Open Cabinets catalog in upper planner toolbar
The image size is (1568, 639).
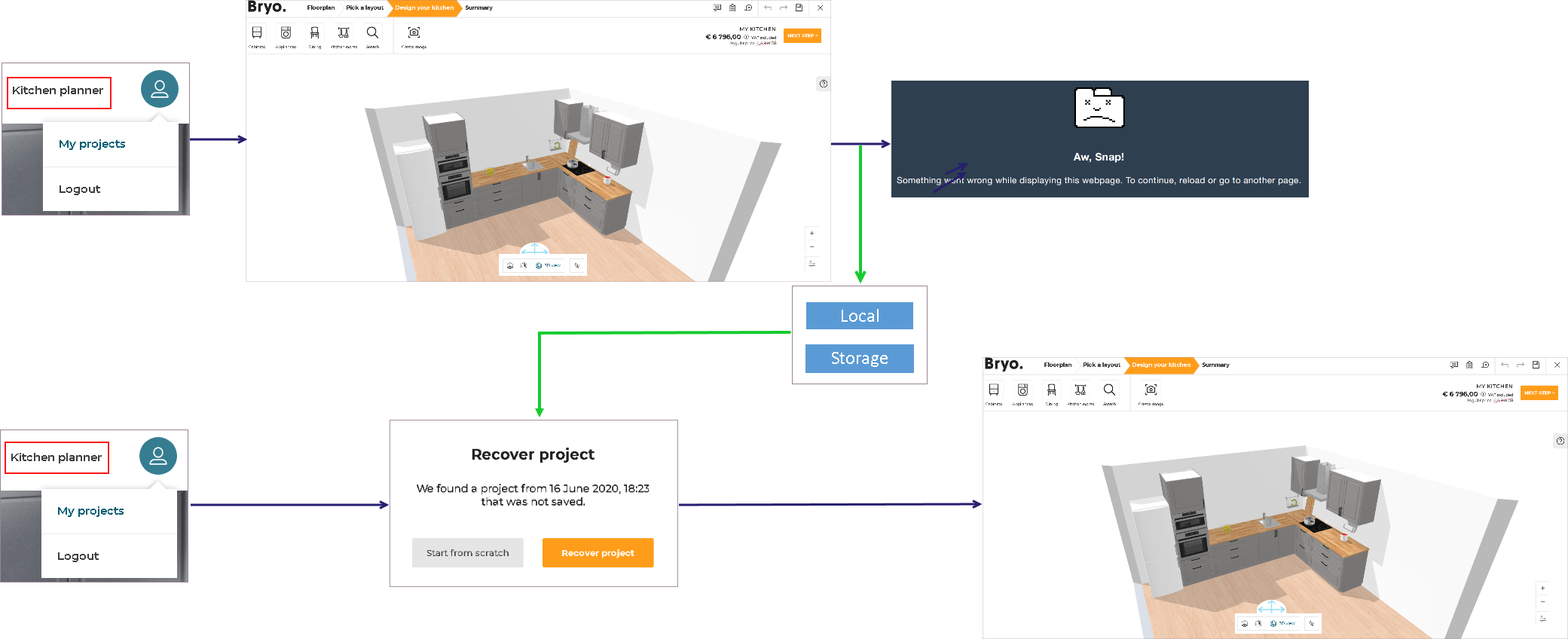[257, 33]
